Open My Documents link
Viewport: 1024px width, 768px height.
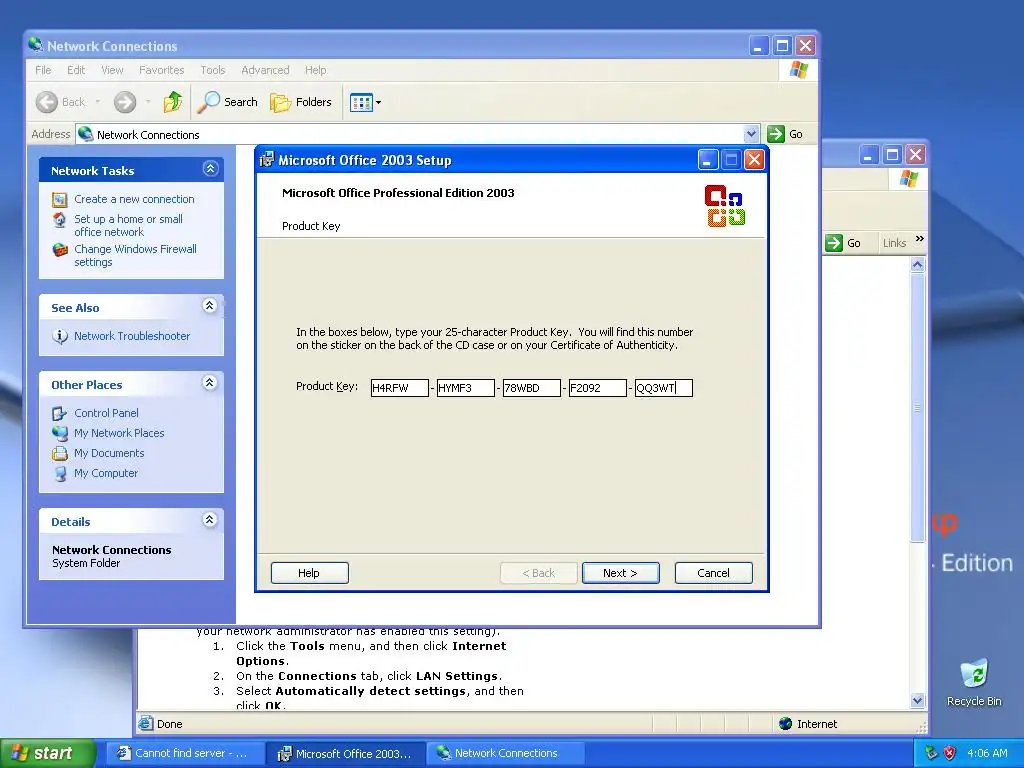click(109, 453)
